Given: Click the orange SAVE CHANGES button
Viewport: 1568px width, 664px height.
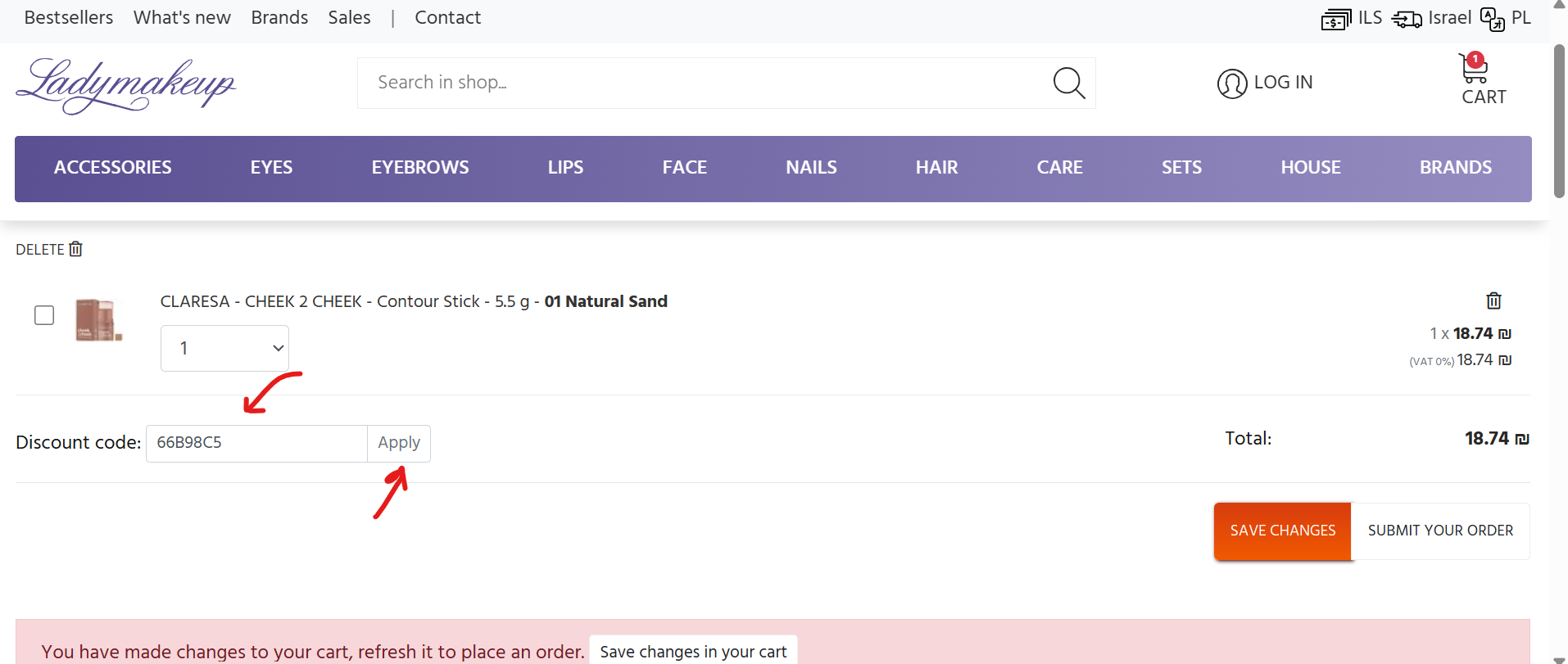Looking at the screenshot, I should pos(1282,531).
